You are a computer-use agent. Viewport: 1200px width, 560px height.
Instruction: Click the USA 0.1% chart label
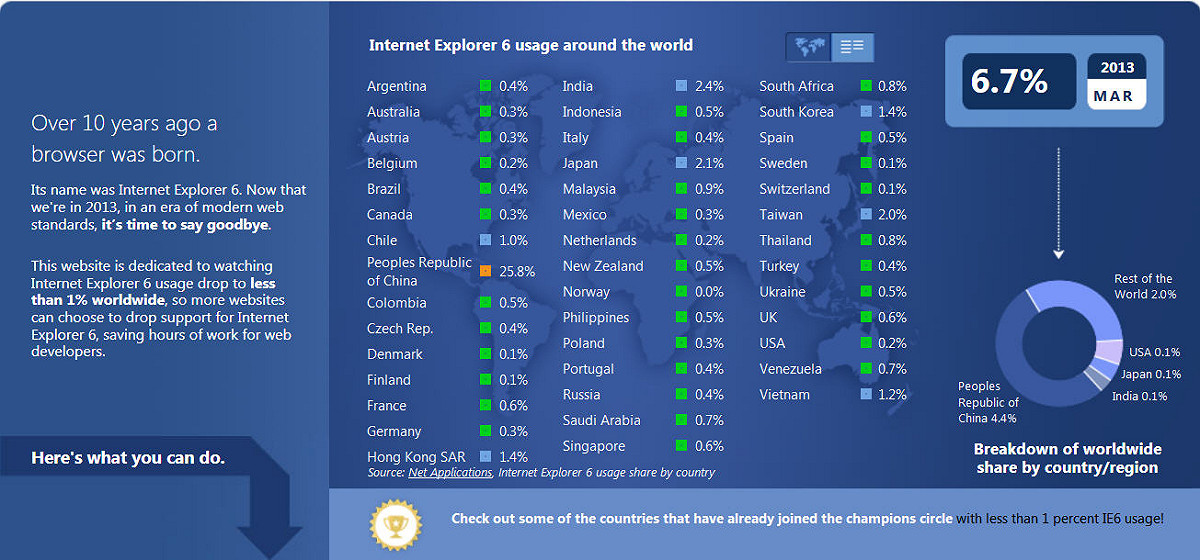click(x=1155, y=352)
